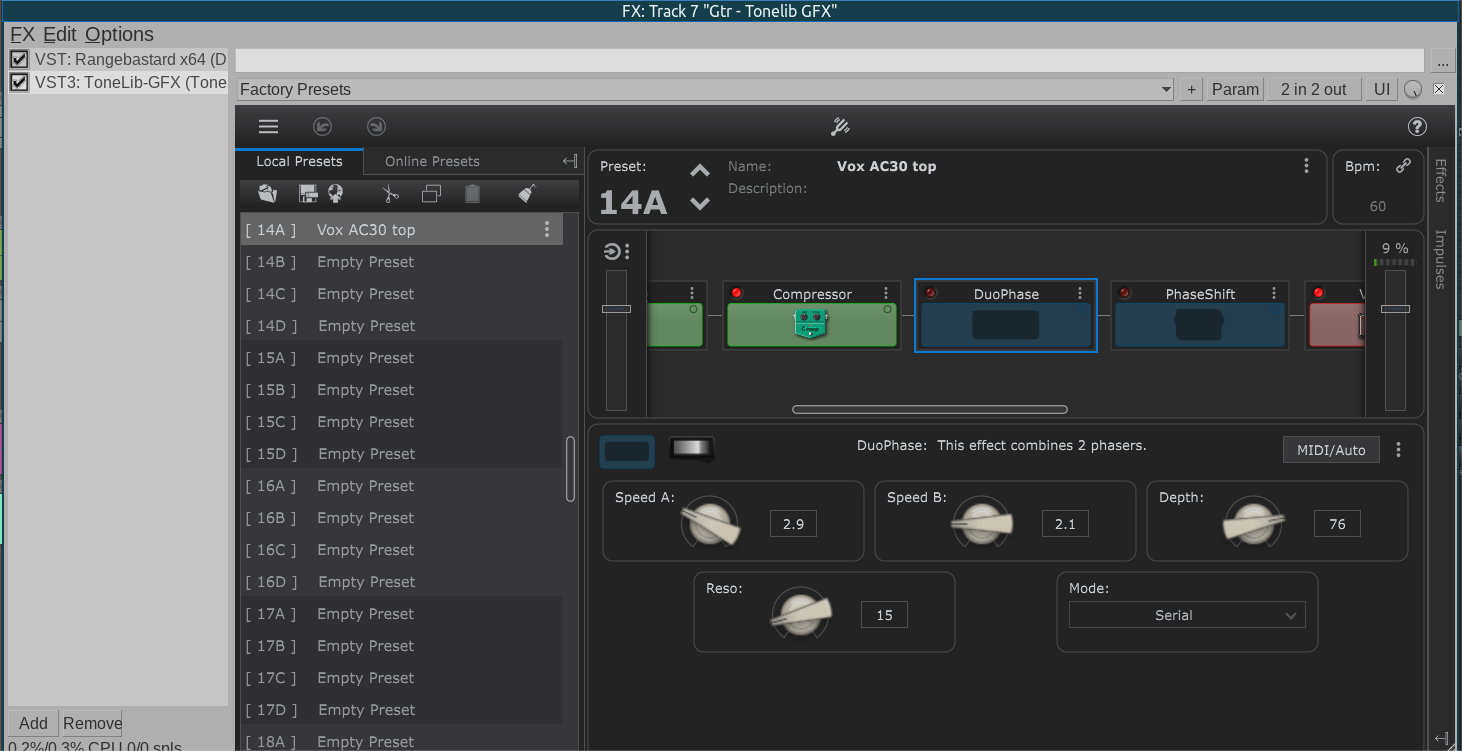Uncheck the Rangebastard x64 plugin checkbox
Image resolution: width=1462 pixels, height=751 pixels.
pos(19,60)
